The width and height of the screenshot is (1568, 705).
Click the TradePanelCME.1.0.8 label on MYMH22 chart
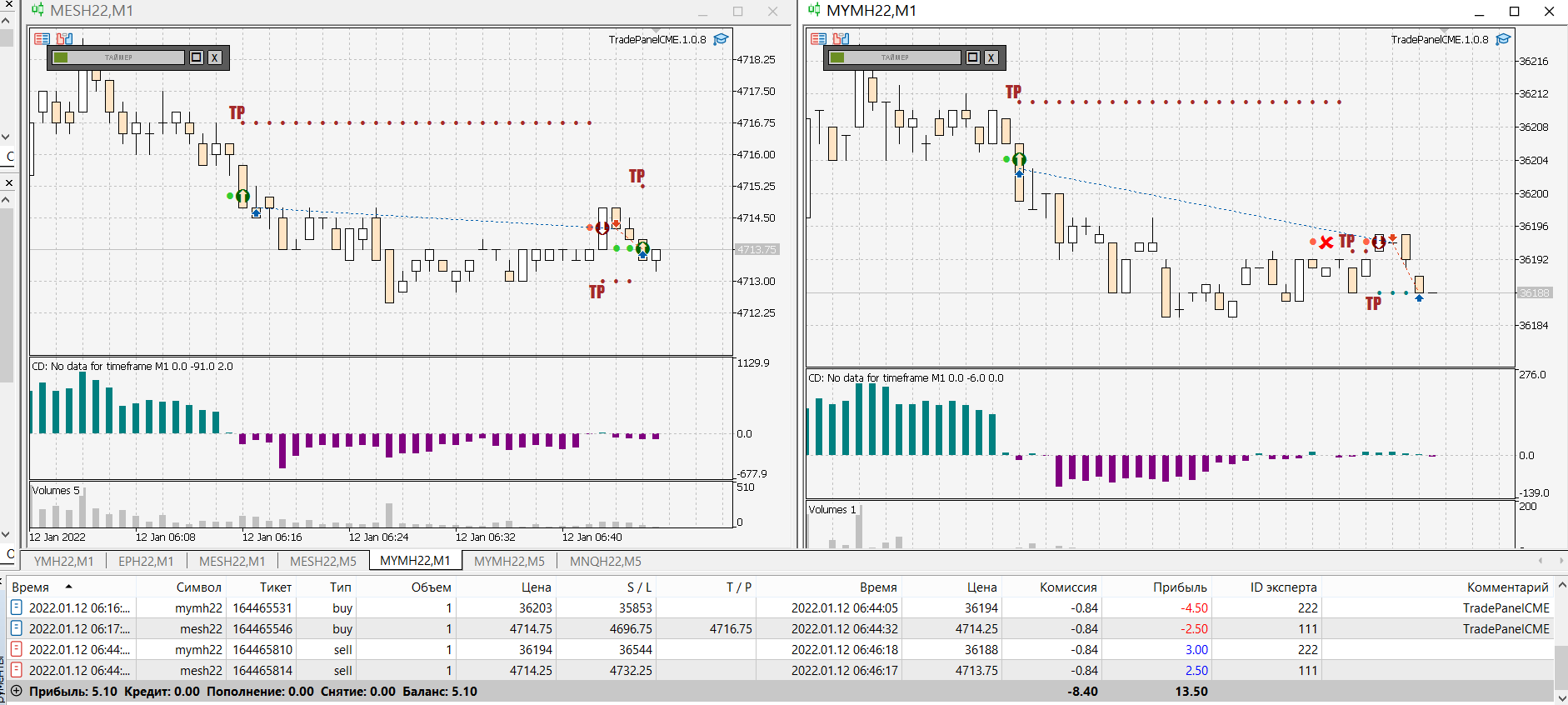(x=1440, y=39)
